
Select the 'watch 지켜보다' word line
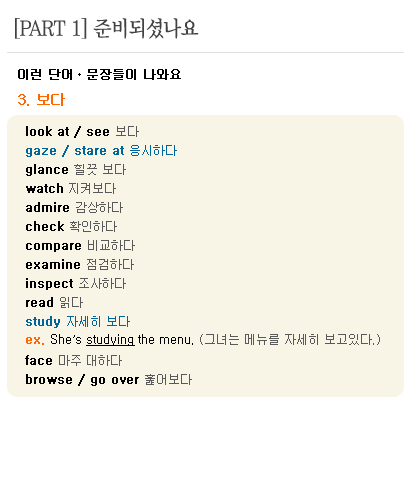tap(71, 189)
